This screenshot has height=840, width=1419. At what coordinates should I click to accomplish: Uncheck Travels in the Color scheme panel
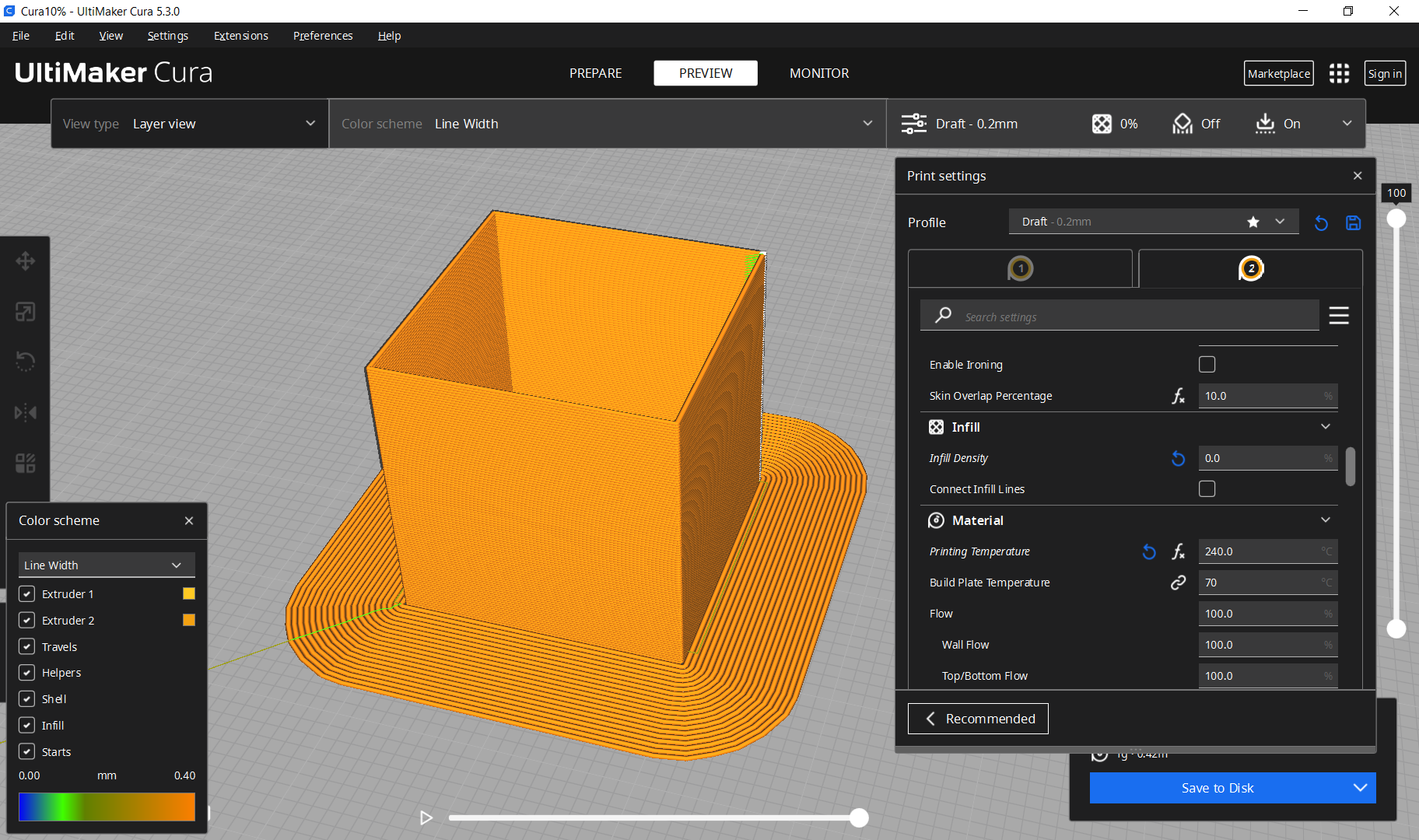click(x=27, y=646)
